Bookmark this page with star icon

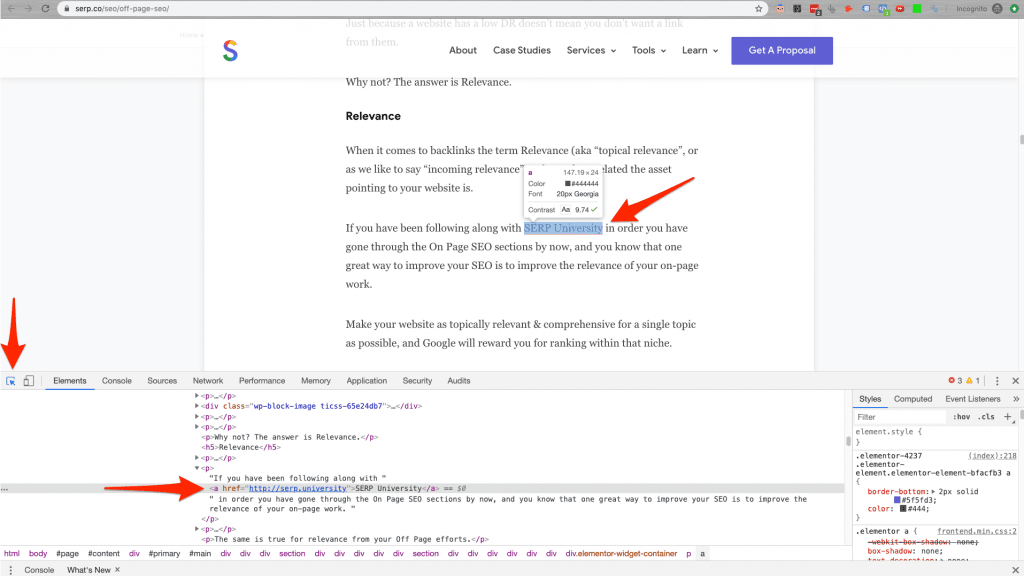click(758, 8)
